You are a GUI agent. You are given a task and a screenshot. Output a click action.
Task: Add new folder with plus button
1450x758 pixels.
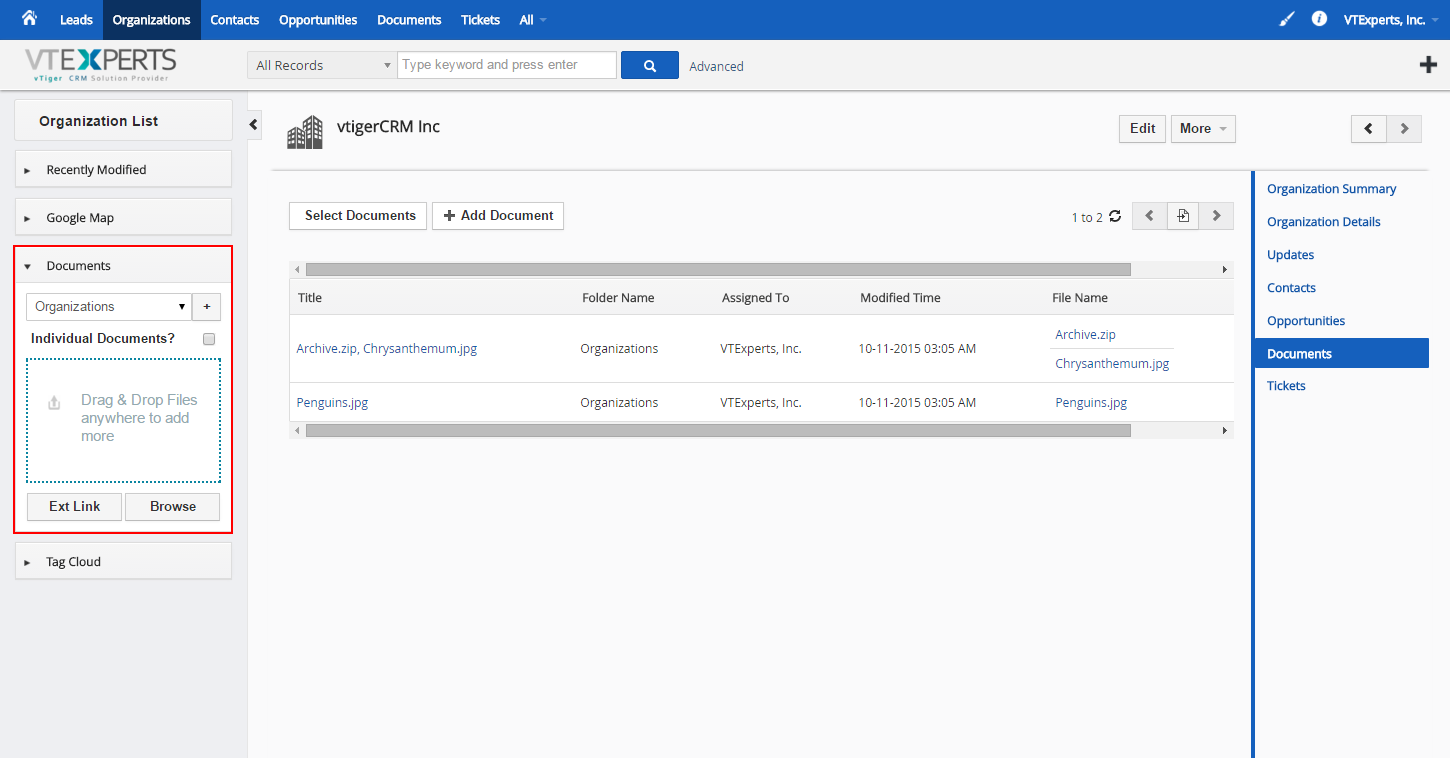[207, 307]
